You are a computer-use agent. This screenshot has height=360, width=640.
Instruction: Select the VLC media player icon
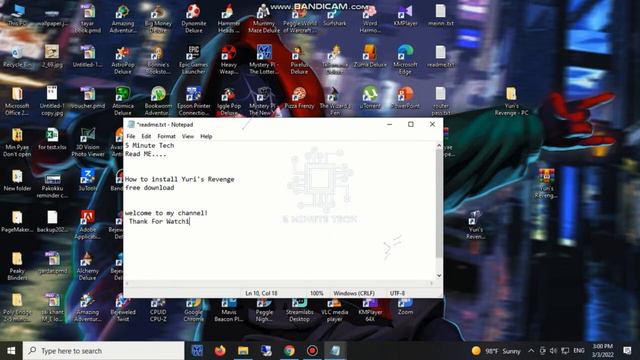[335, 311]
